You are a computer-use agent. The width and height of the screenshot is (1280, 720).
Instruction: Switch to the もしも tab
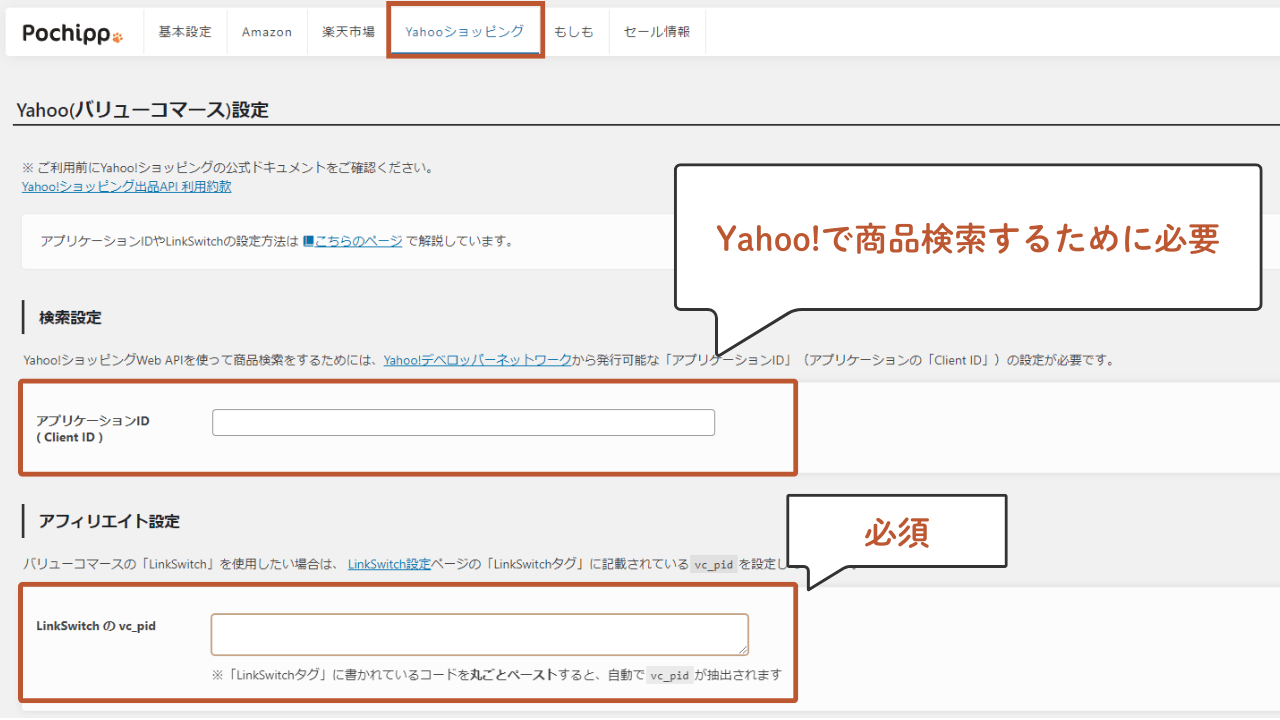point(574,32)
